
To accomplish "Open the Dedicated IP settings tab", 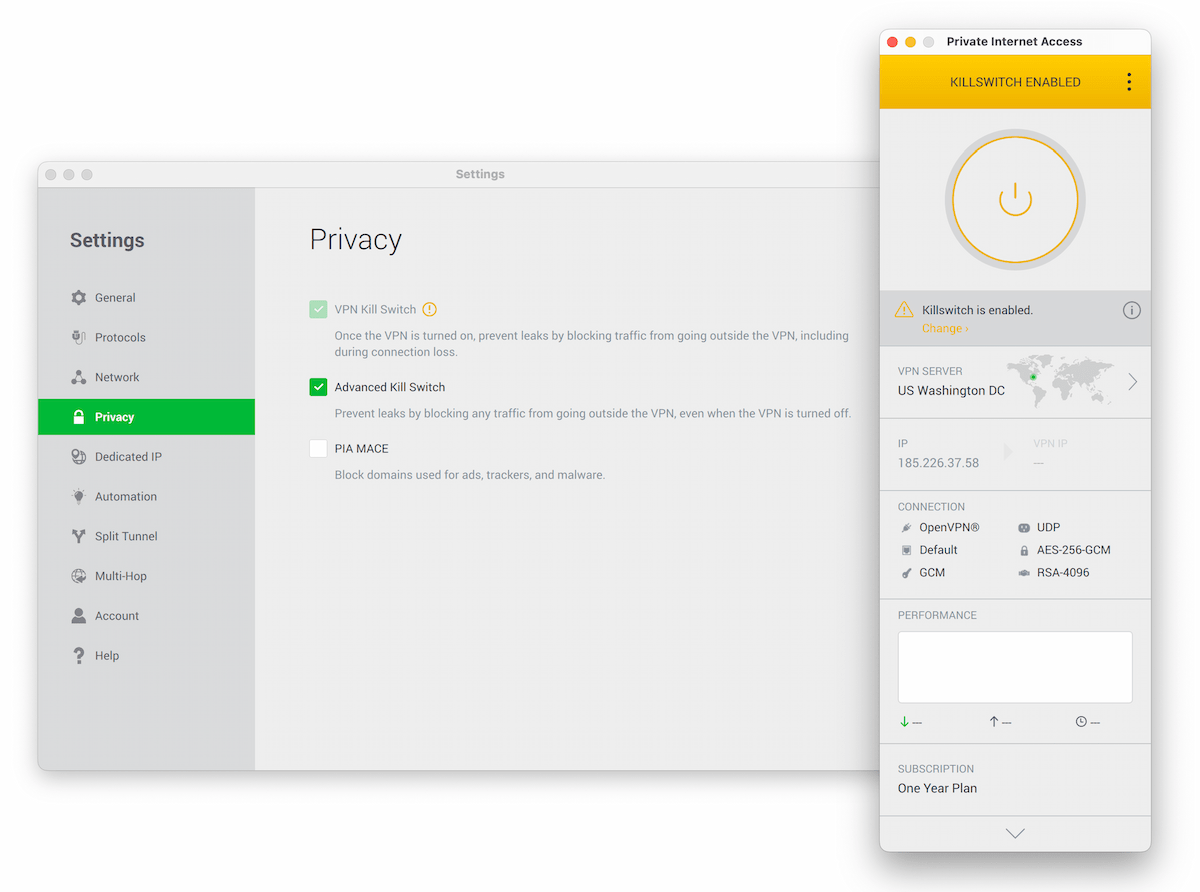I will coord(146,457).
